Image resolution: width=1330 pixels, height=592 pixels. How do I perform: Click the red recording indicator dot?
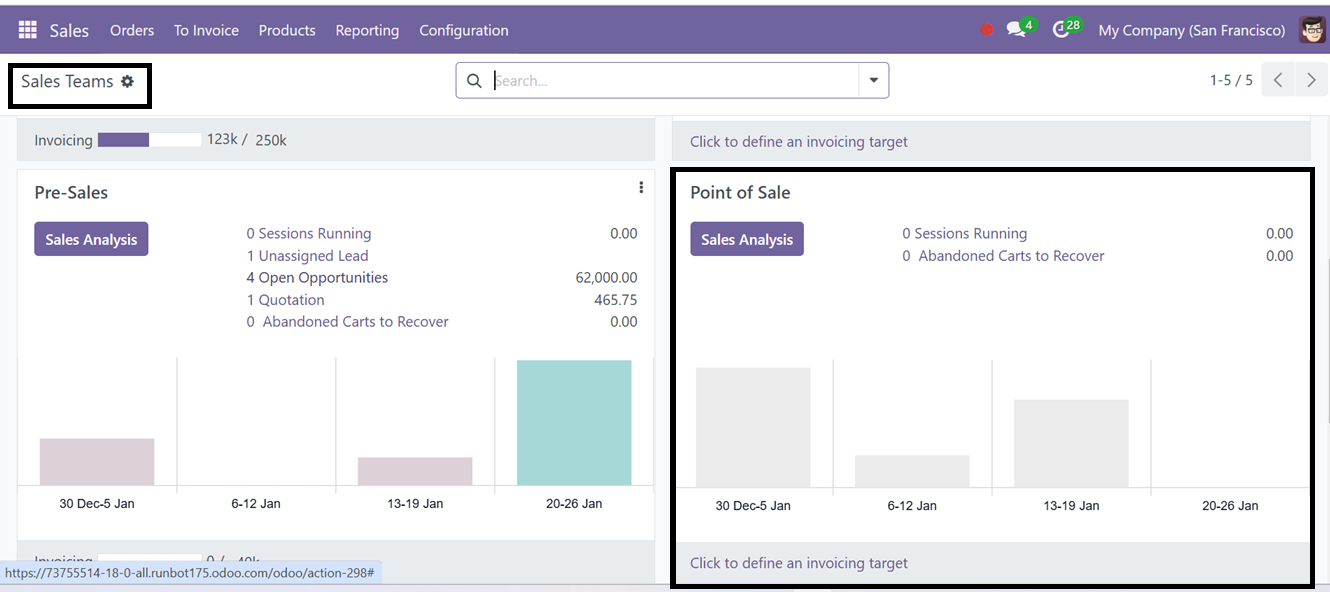(987, 30)
